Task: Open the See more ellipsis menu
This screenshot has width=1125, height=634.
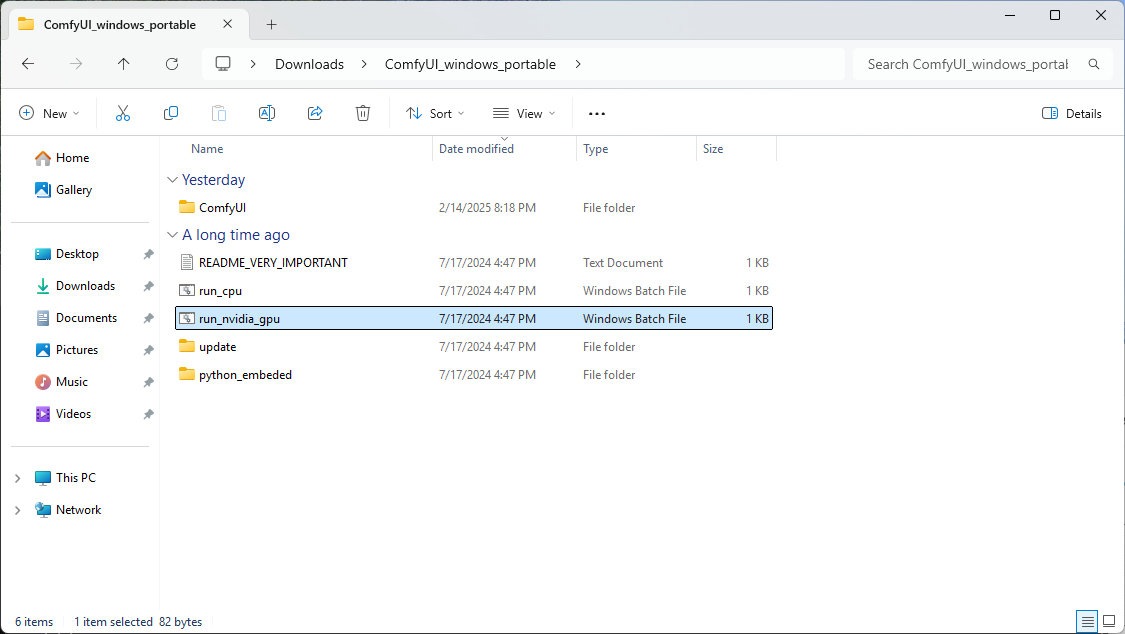Action: (x=597, y=113)
